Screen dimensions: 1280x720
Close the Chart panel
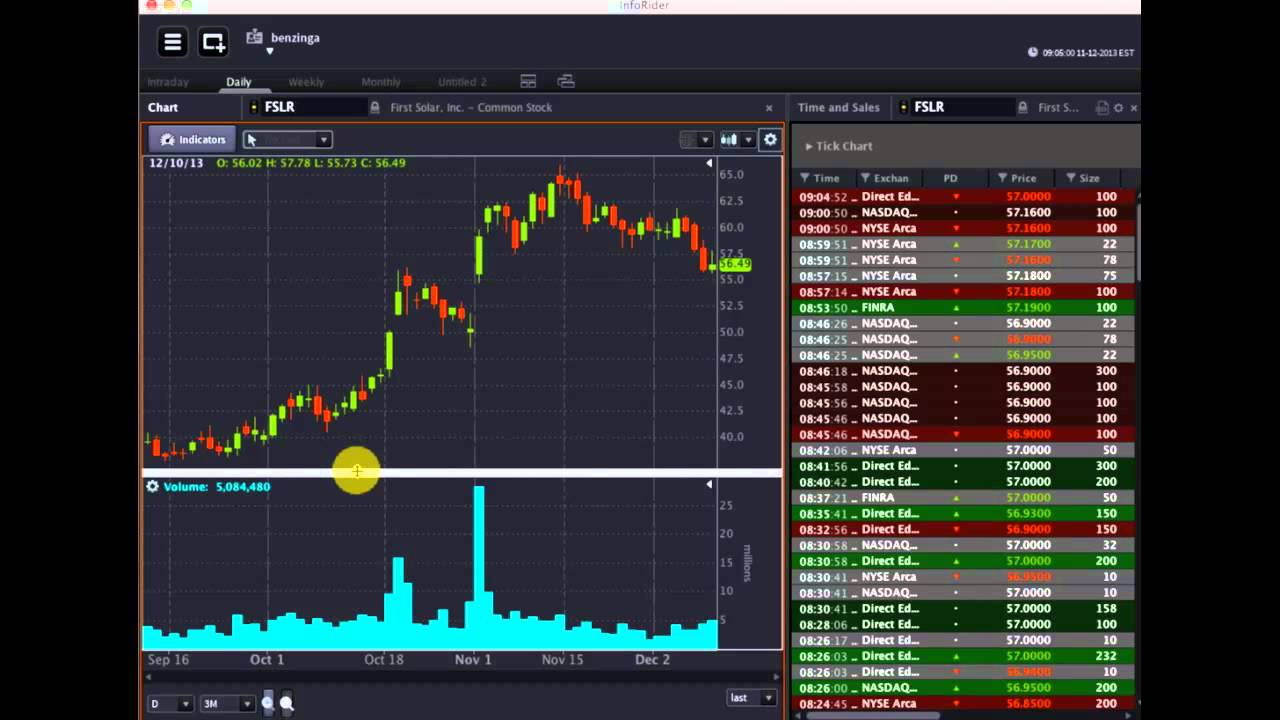(x=769, y=107)
